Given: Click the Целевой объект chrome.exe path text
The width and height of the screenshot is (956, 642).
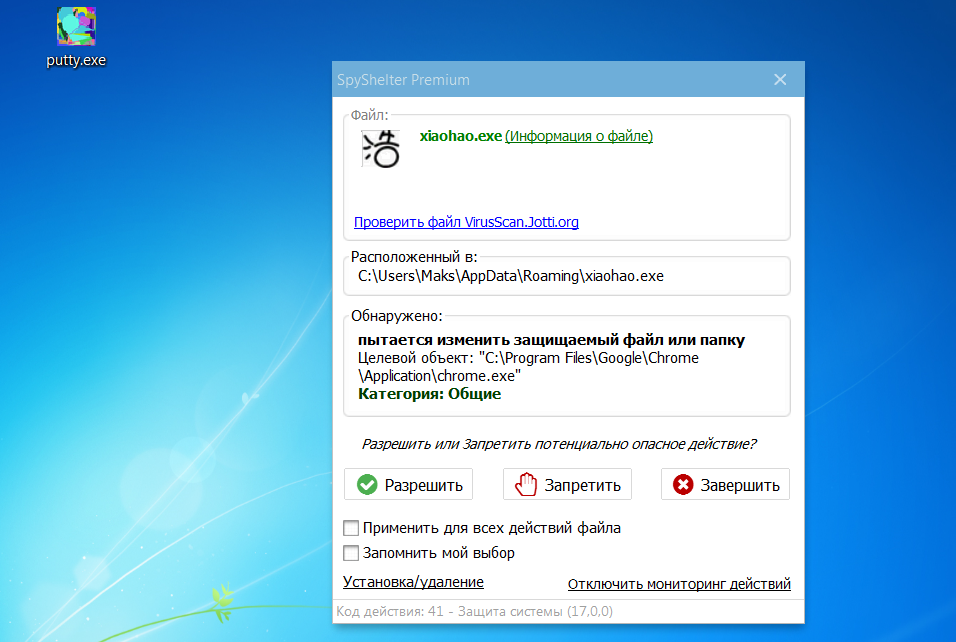Looking at the screenshot, I should tap(528, 367).
